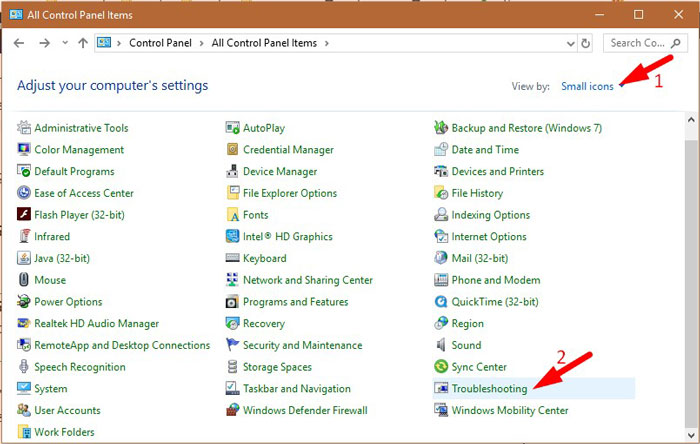Expand chevron after All Control Panel Items
This screenshot has height=444, width=700.
(327, 43)
